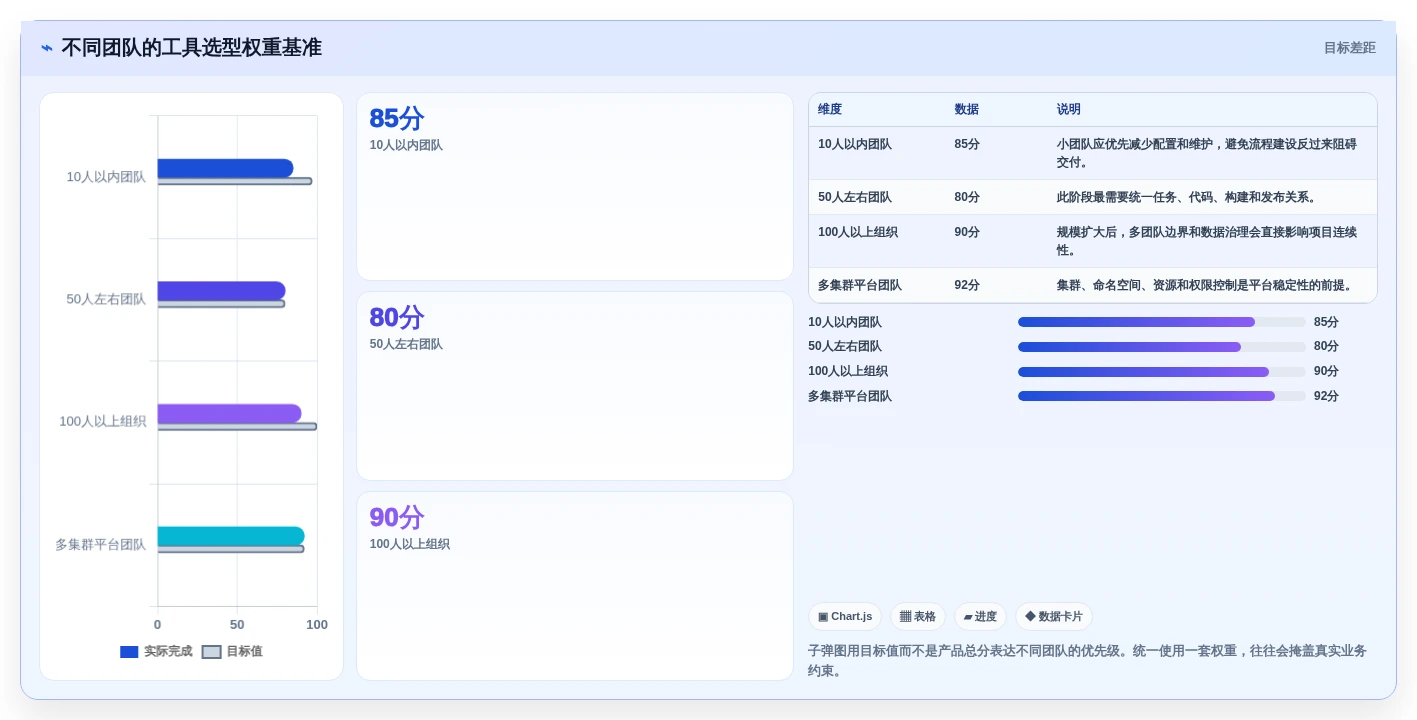Select the 数据卡片 chip
The height and width of the screenshot is (720, 1417).
click(x=1054, y=617)
